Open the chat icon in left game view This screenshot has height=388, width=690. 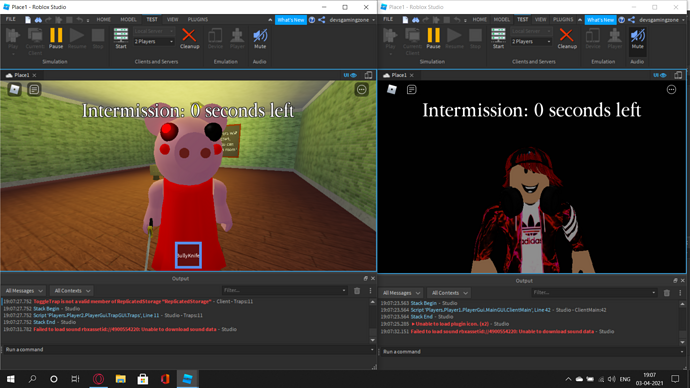pos(34,89)
